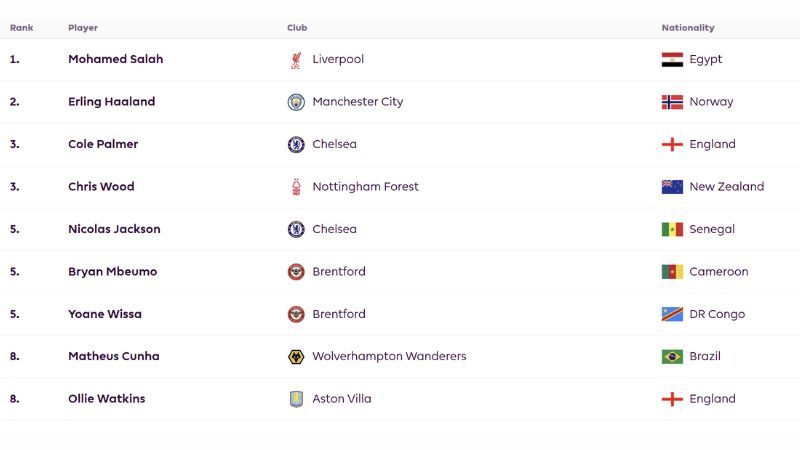Click the DR Congo flag icon
The width and height of the screenshot is (800, 450).
tap(672, 314)
